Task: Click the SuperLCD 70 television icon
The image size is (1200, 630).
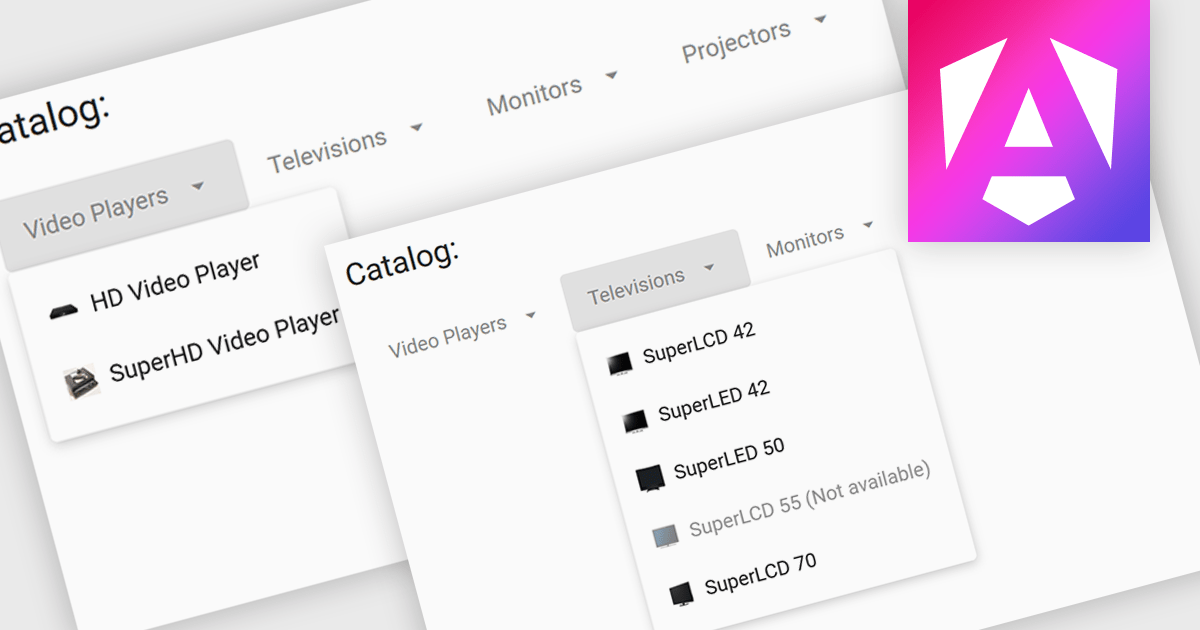Action: pyautogui.click(x=681, y=593)
